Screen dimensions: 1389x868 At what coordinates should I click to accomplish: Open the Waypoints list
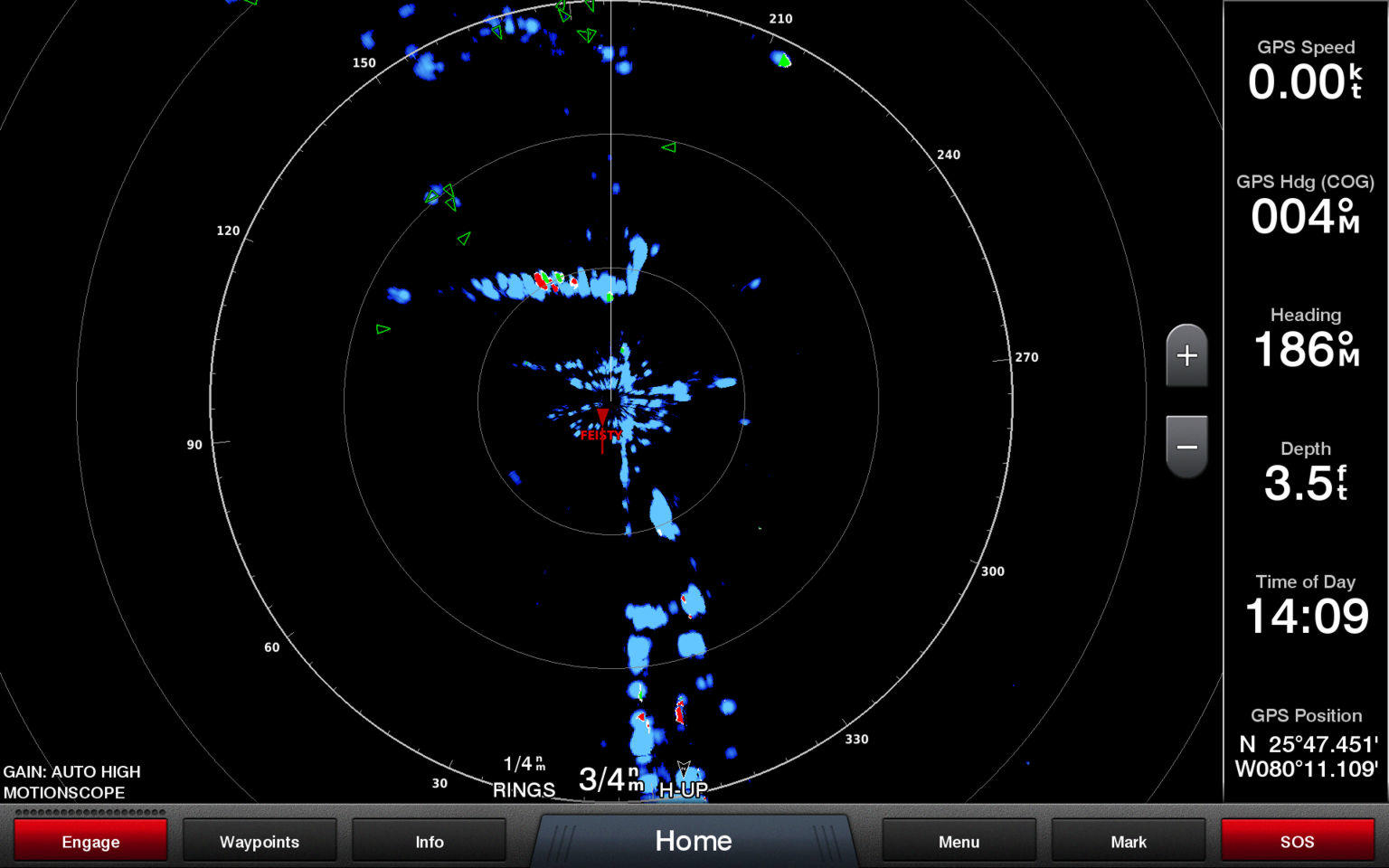[x=260, y=842]
